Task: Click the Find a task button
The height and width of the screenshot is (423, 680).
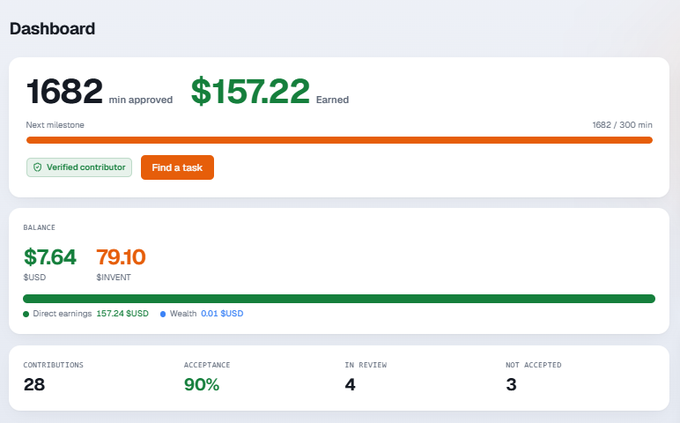Action: tap(177, 167)
